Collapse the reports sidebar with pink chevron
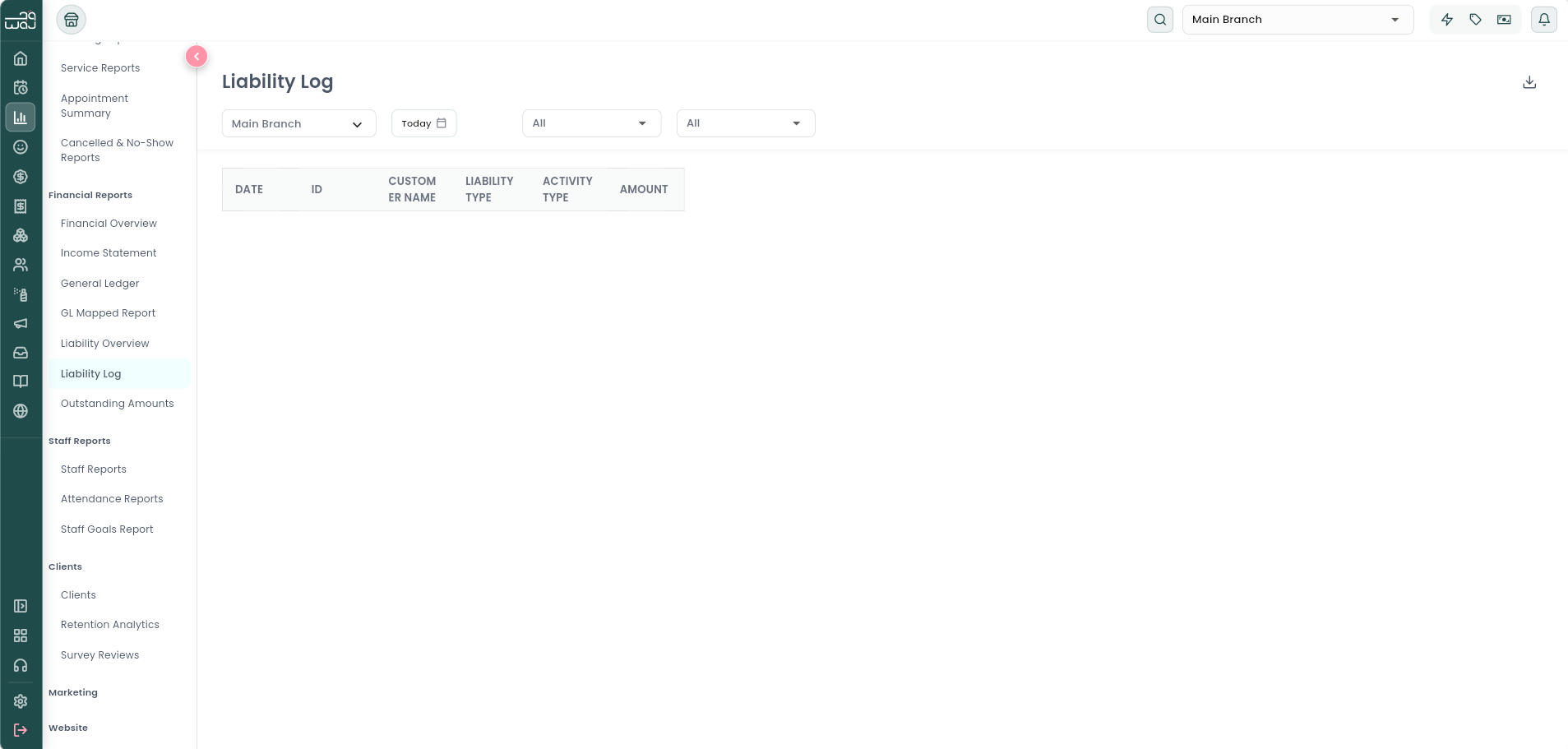1568x749 pixels. [197, 56]
